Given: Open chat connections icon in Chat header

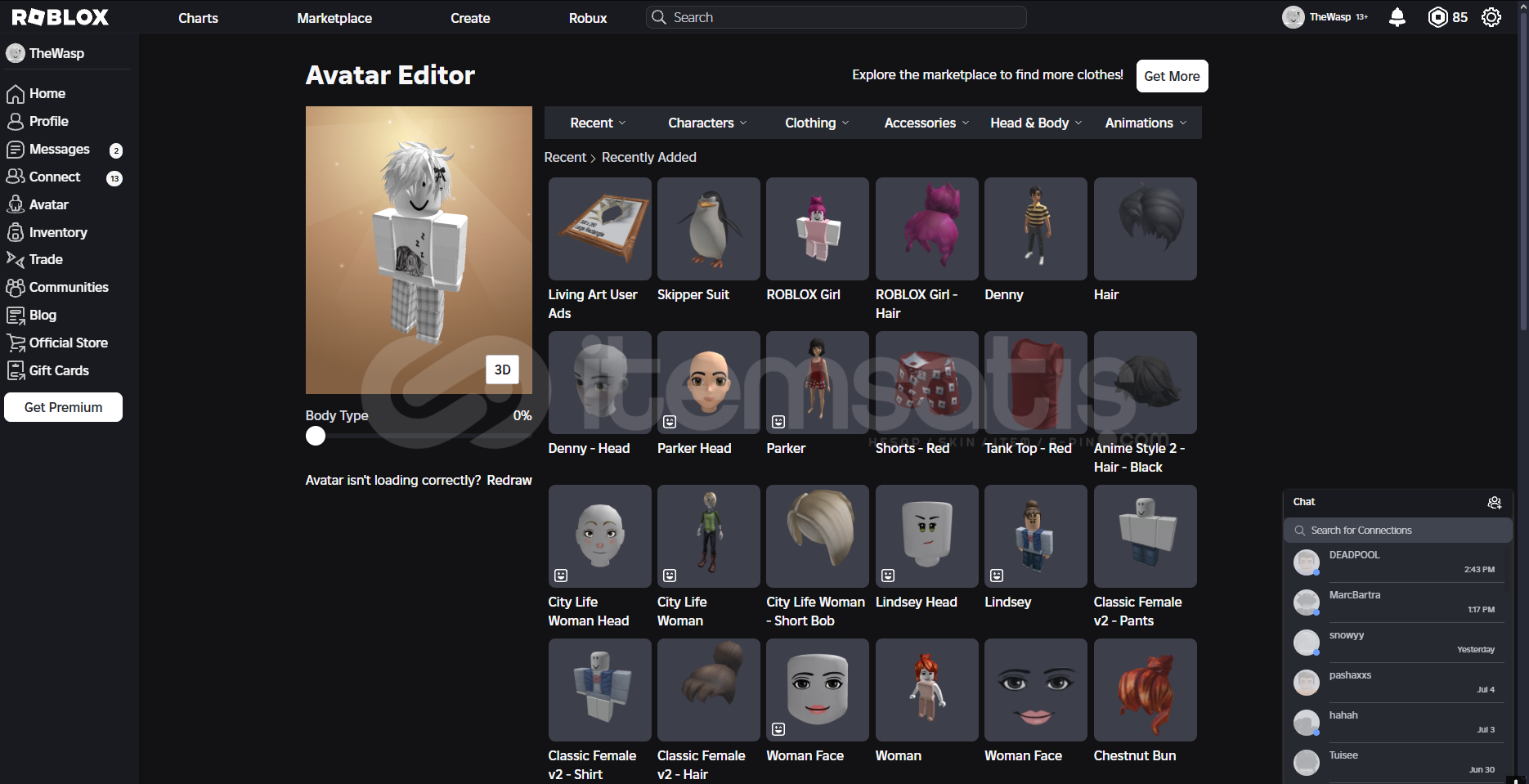Looking at the screenshot, I should 1495,503.
